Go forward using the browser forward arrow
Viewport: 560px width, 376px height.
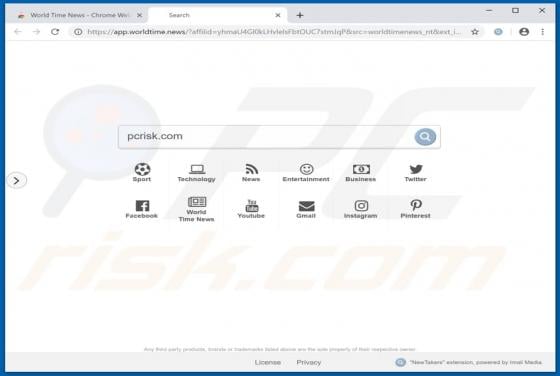[36, 32]
